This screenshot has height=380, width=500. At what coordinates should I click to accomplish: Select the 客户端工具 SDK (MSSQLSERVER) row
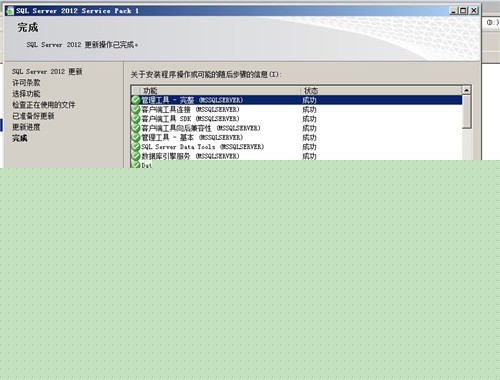pos(297,119)
